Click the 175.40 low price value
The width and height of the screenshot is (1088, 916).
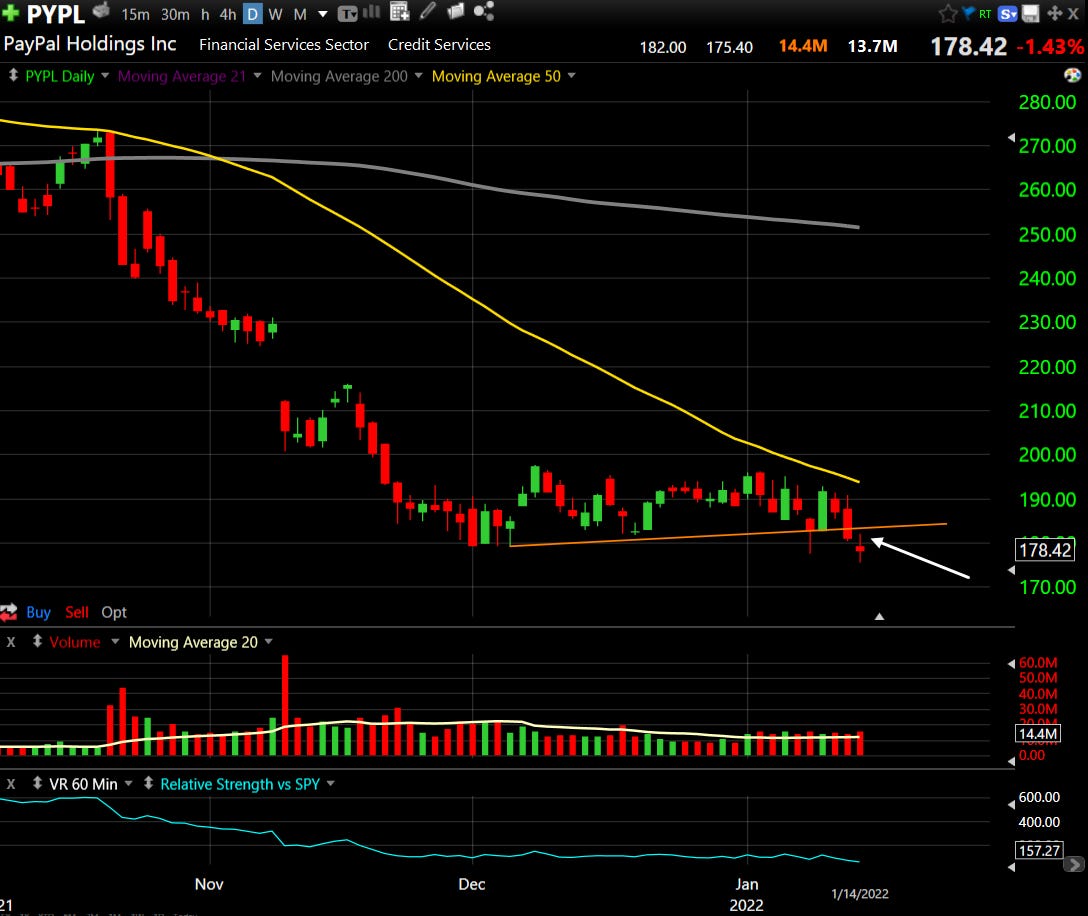729,47
